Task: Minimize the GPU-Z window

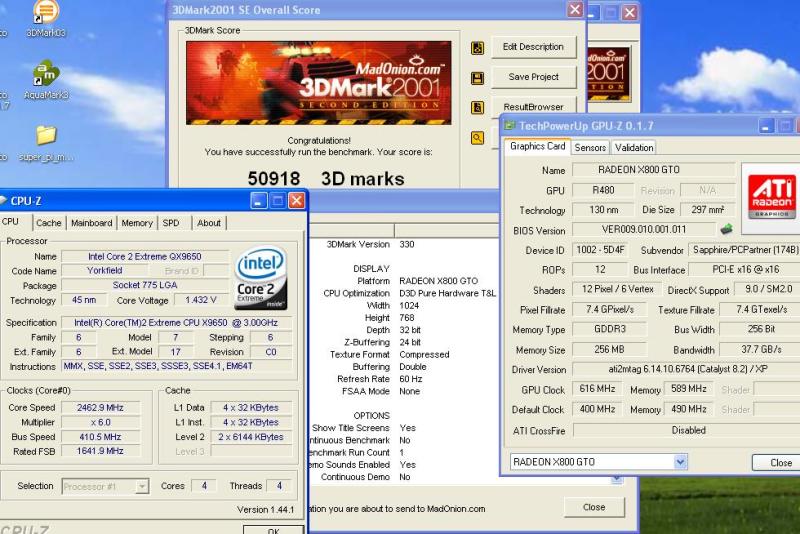Action: click(765, 126)
